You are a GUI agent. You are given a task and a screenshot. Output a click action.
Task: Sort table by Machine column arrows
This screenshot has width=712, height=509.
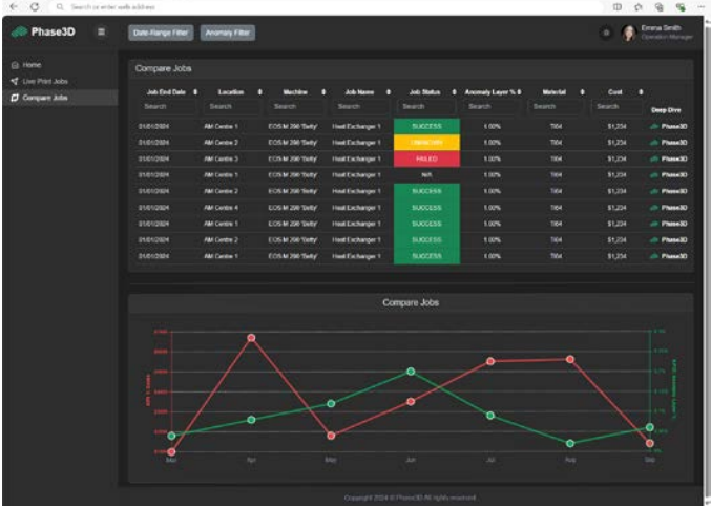pyautogui.click(x=323, y=92)
